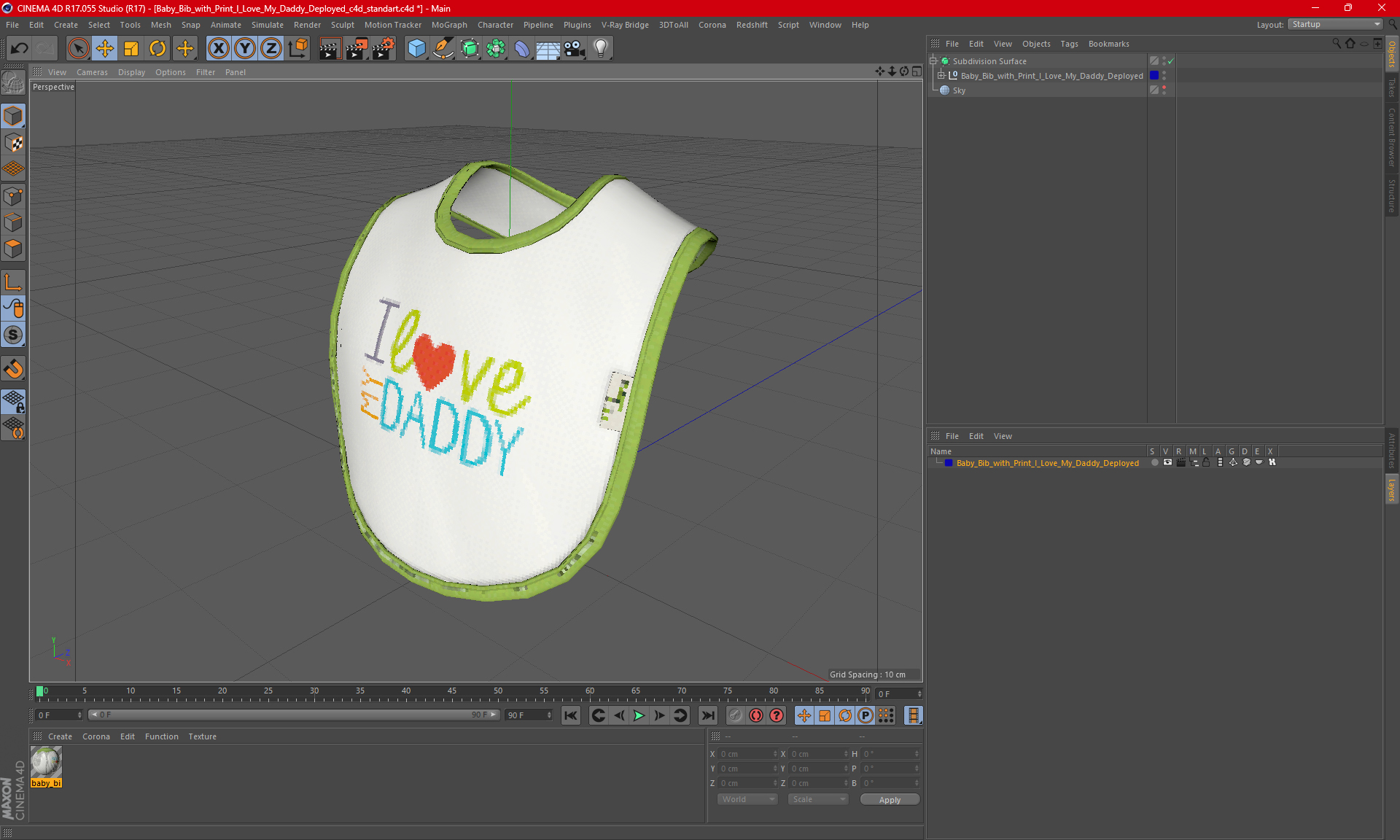The width and height of the screenshot is (1400, 840).
Task: Add a Light object
Action: (601, 49)
